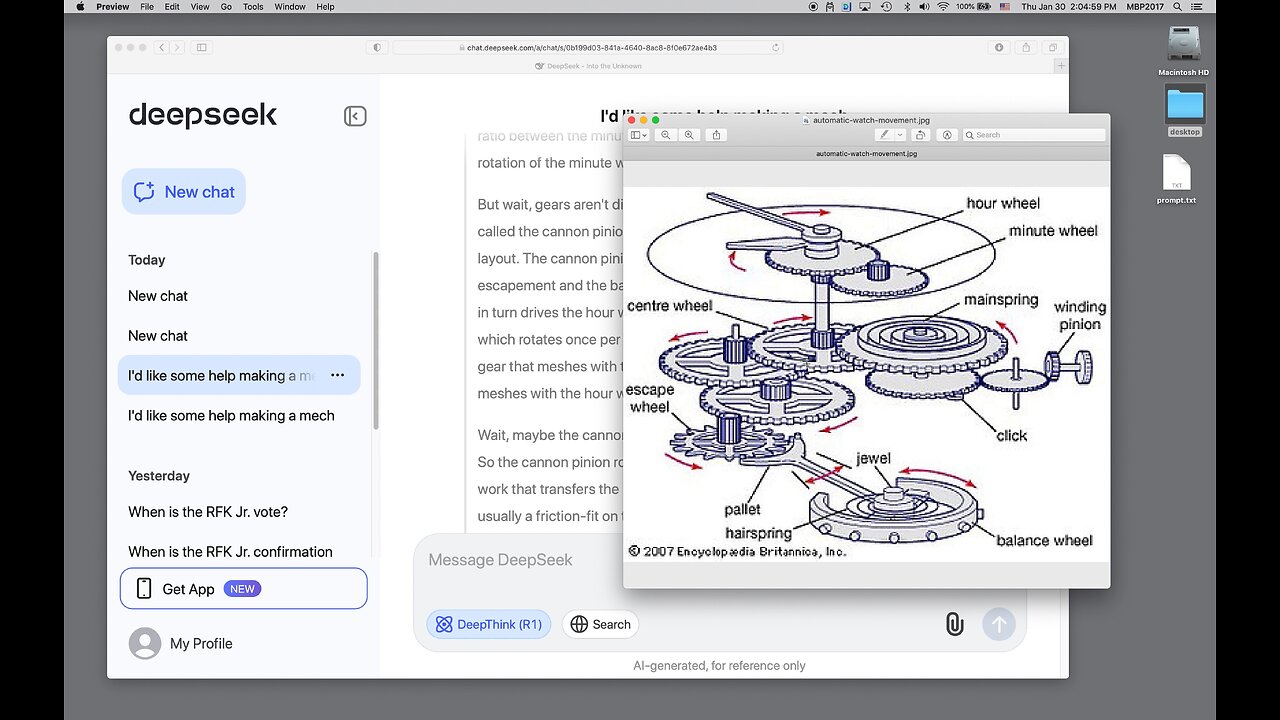The width and height of the screenshot is (1280, 720).
Task: Open the 'When is the RFK Jr. vote?' chat
Action: pyautogui.click(x=208, y=512)
